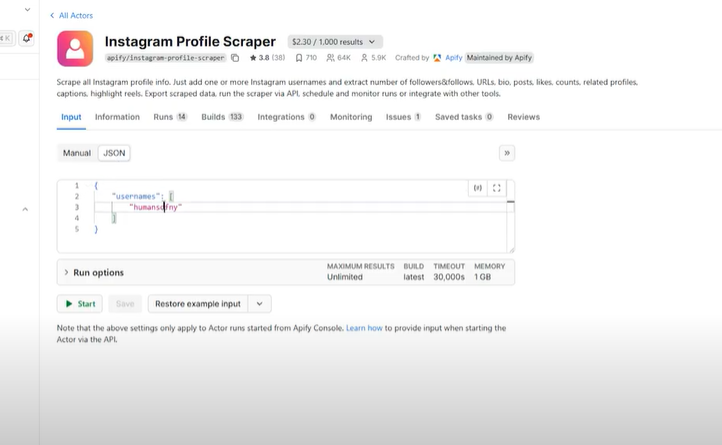
Task: Expand the Run options section
Action: 95,272
